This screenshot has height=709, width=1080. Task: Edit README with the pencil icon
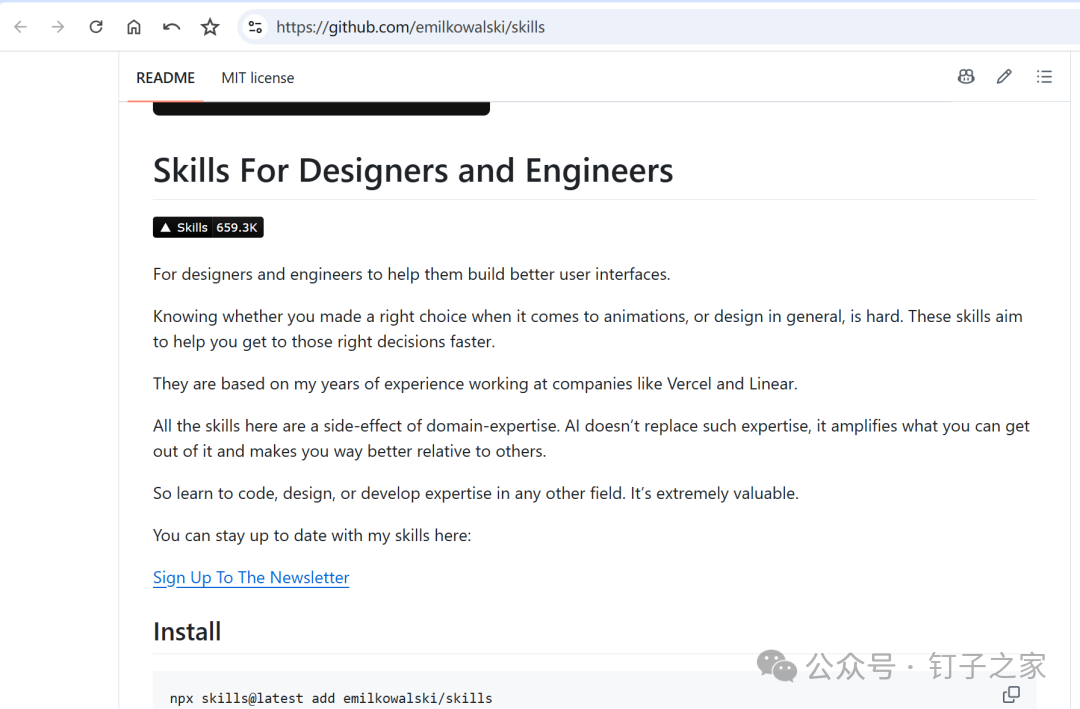click(1004, 76)
